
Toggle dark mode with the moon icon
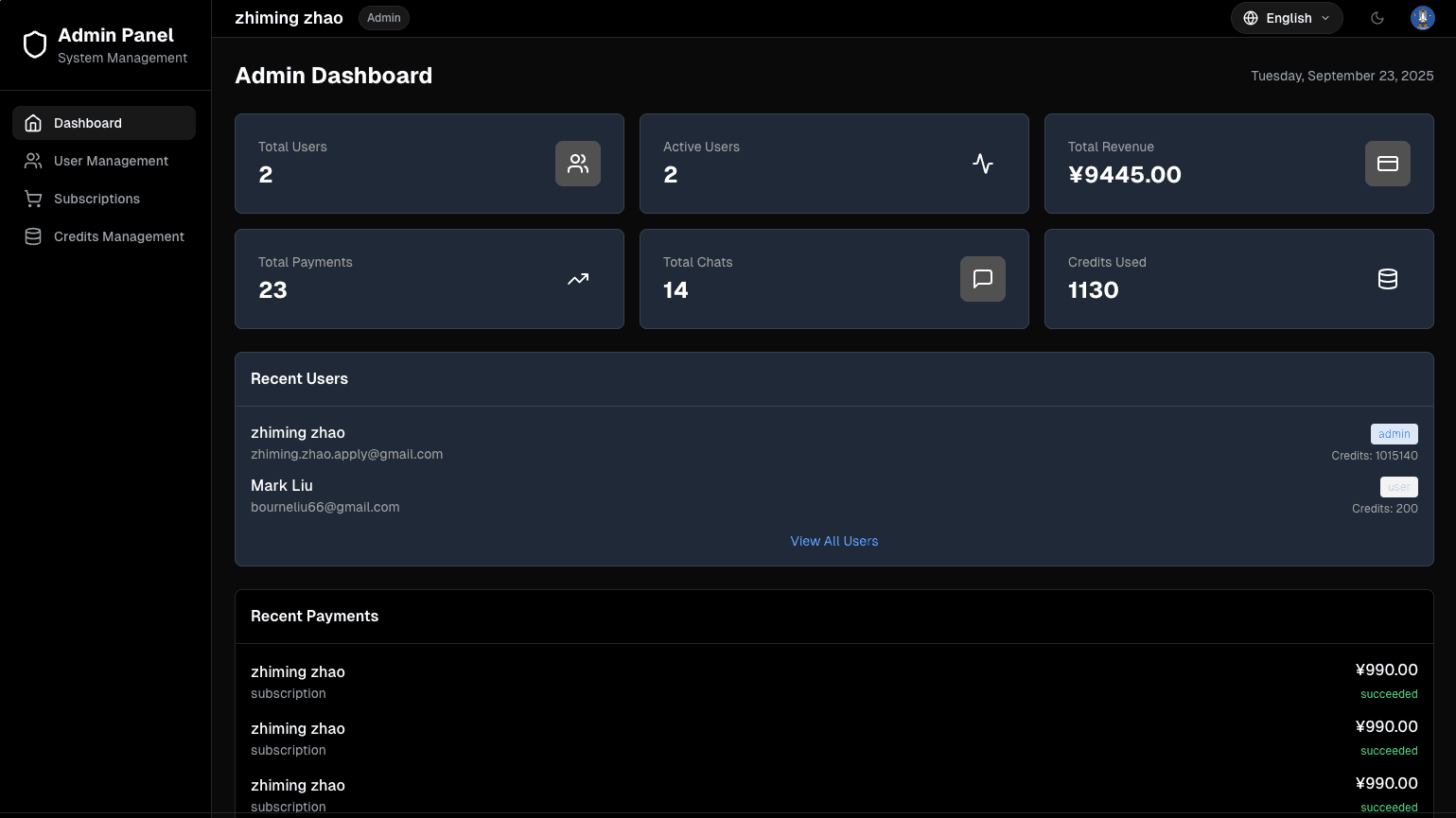click(1377, 17)
